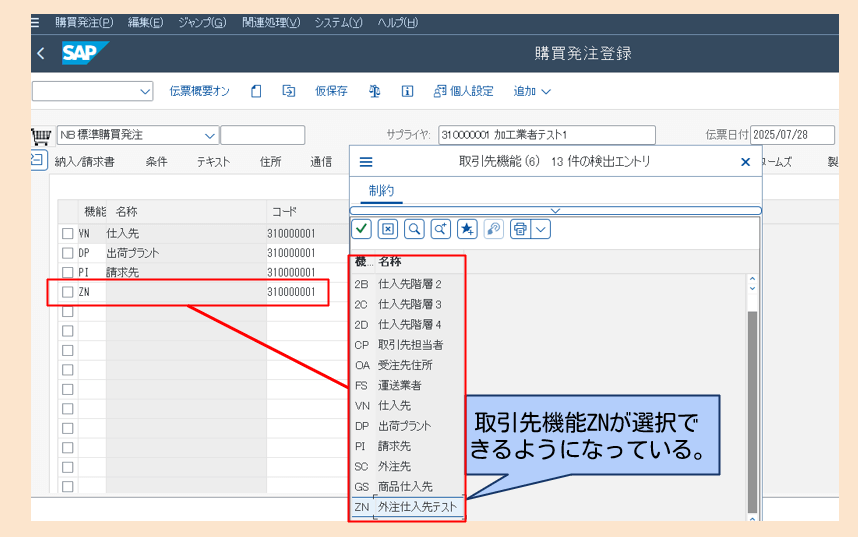Select 2B 仕入先階層 2 entry
The height and width of the screenshot is (537, 858).
tap(407, 284)
